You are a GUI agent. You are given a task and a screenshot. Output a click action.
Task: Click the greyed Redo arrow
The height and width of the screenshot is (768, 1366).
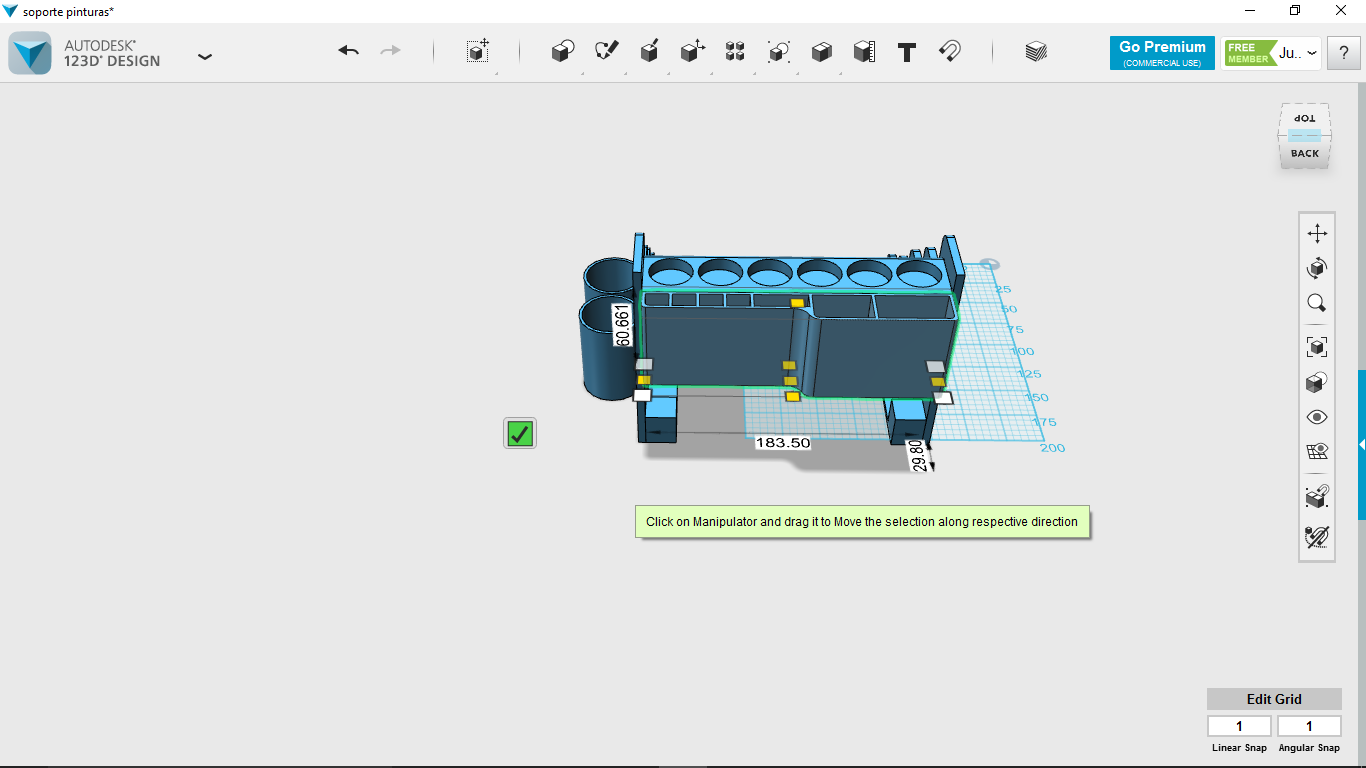tap(390, 51)
